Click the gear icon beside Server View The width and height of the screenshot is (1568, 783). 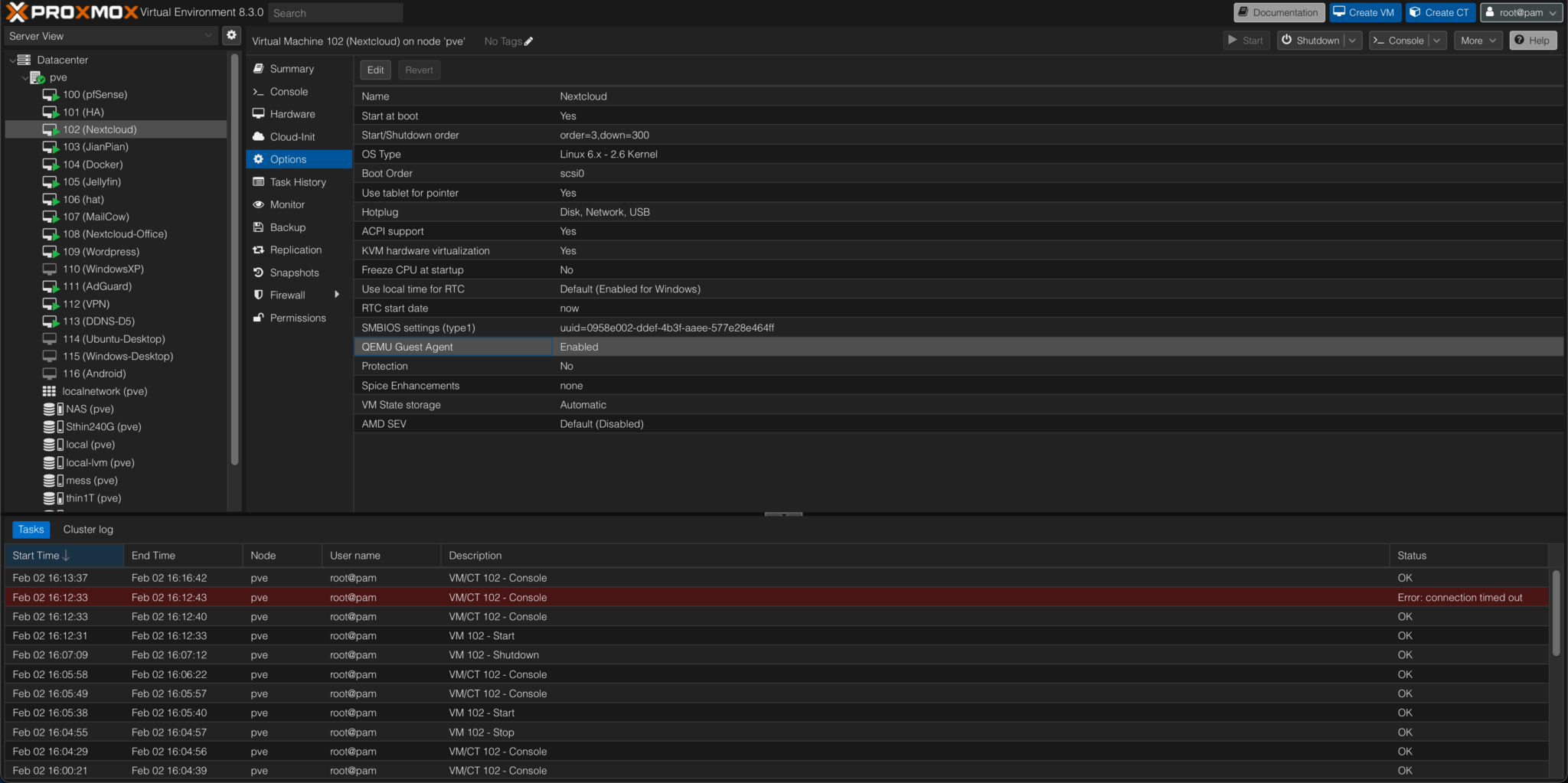click(231, 35)
